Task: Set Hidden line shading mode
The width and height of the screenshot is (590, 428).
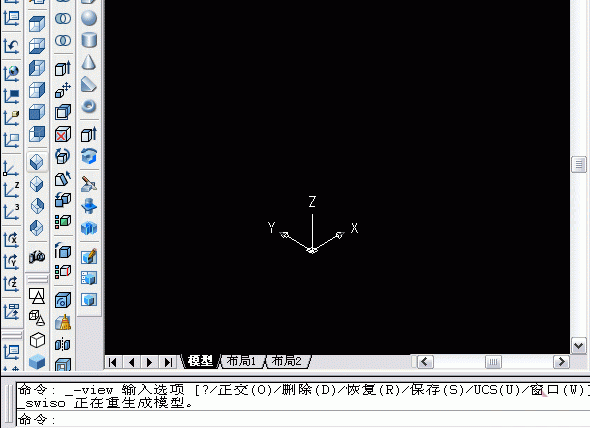Action: tap(37, 340)
